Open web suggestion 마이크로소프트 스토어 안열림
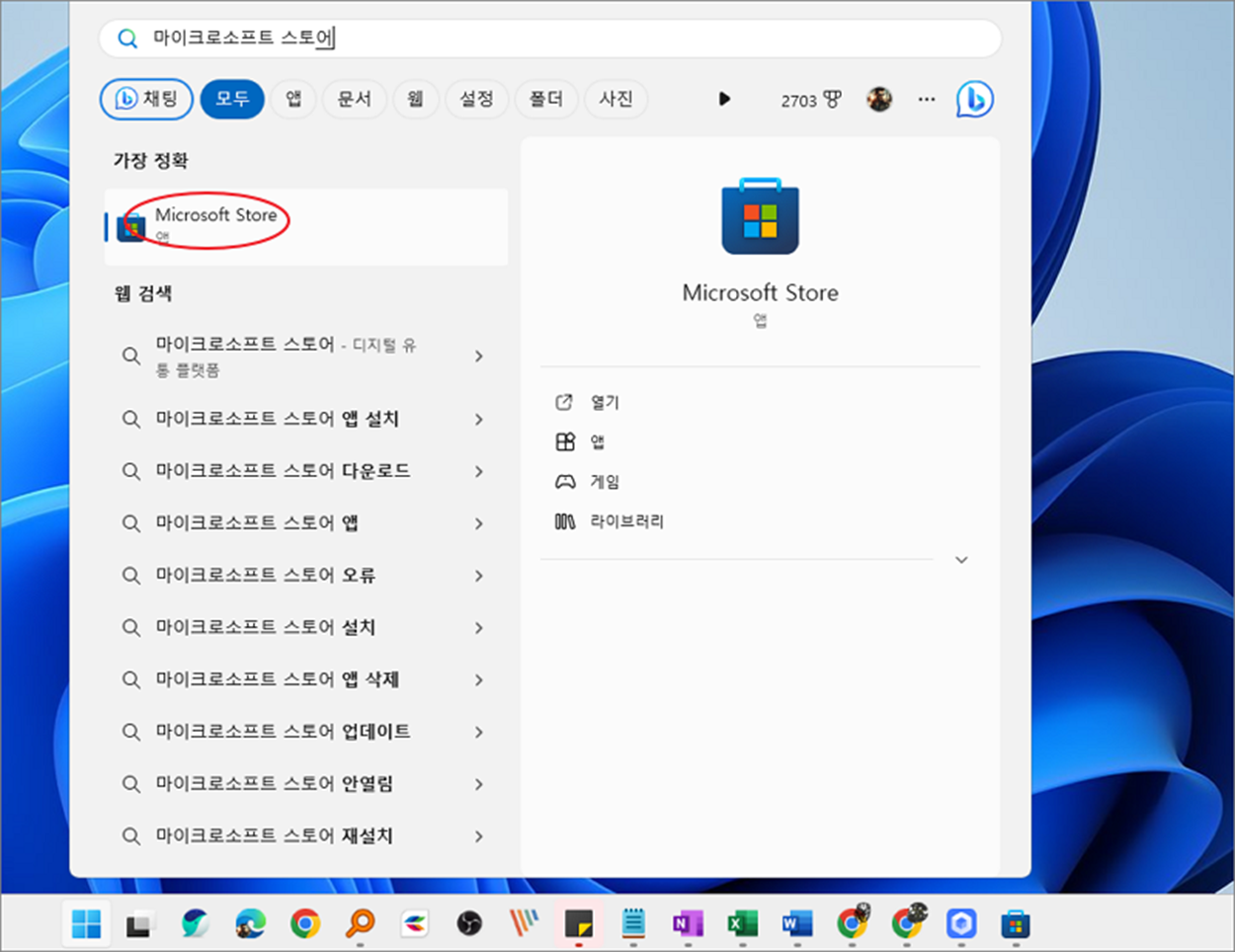Image resolution: width=1235 pixels, height=952 pixels. tap(304, 784)
